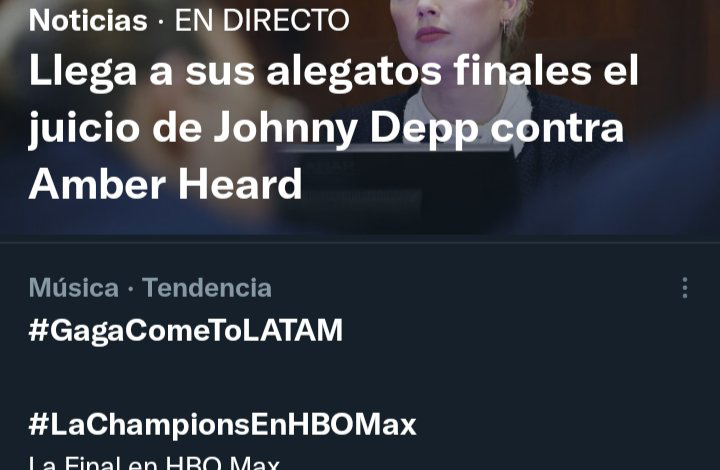720x470 pixels.
Task: Click the words 'Amber Heard' in the headline
Action: 165,184
